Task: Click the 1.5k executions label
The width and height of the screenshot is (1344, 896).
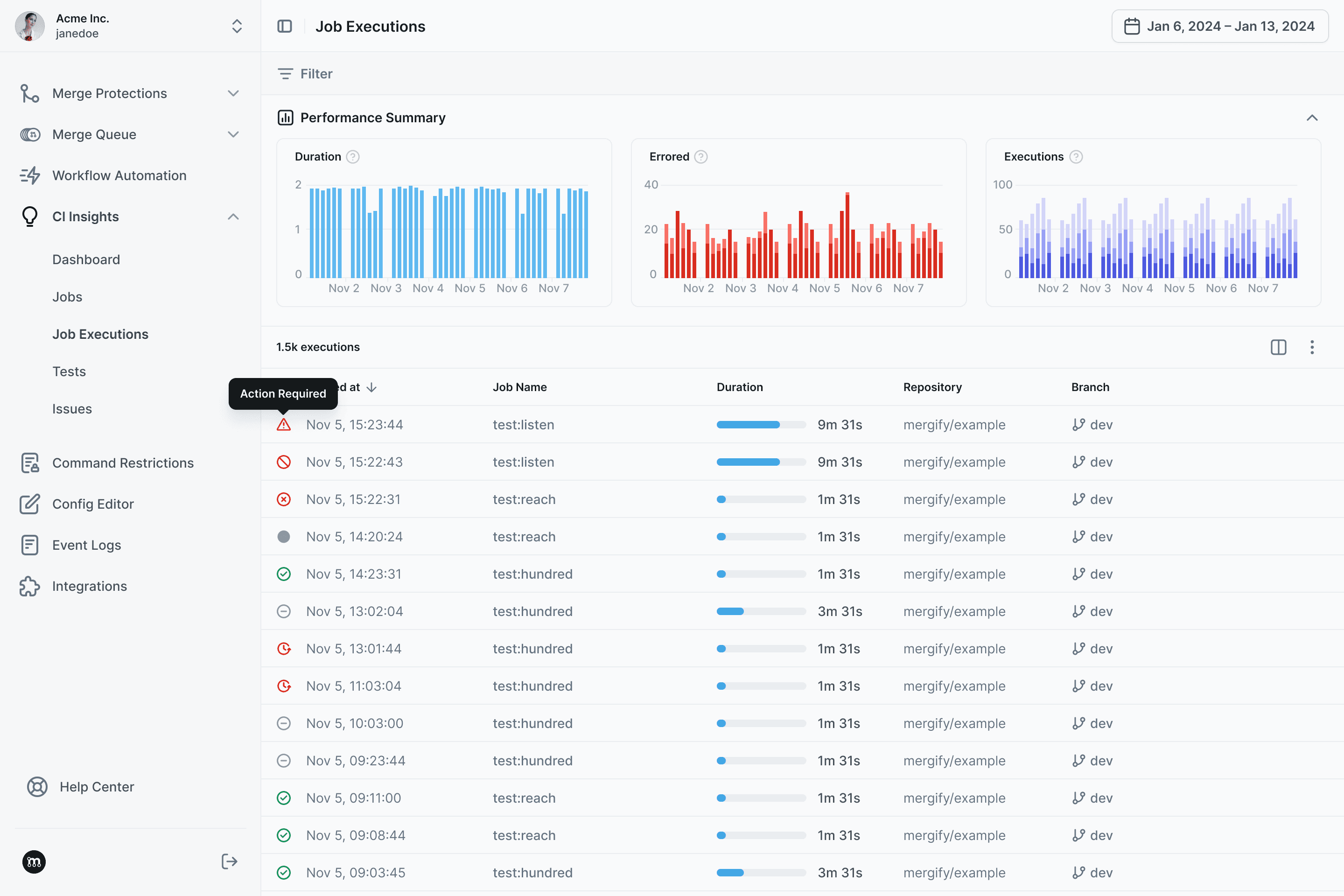Action: 318,347
